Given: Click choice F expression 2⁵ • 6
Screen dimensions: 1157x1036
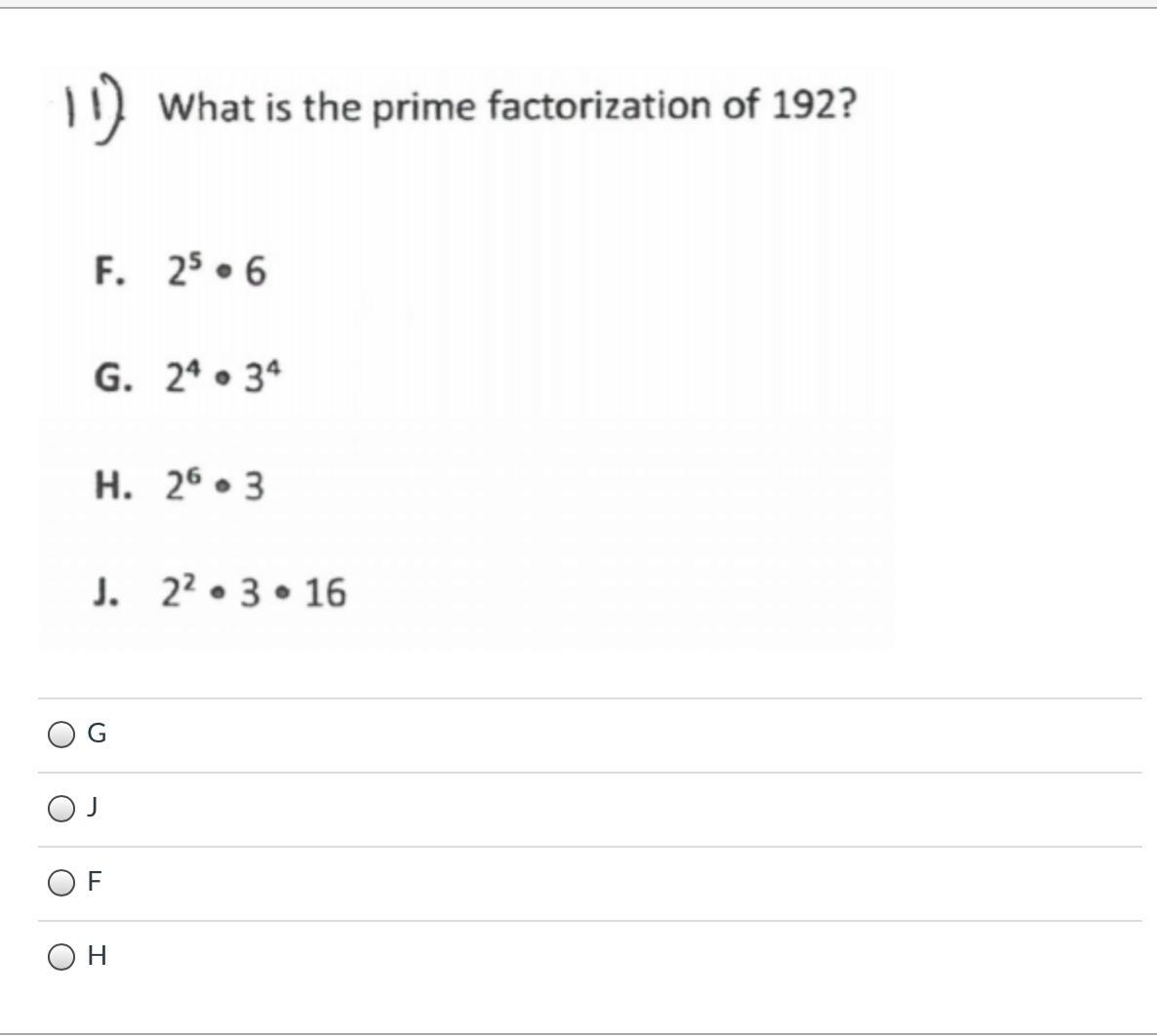Looking at the screenshot, I should 216,270.
